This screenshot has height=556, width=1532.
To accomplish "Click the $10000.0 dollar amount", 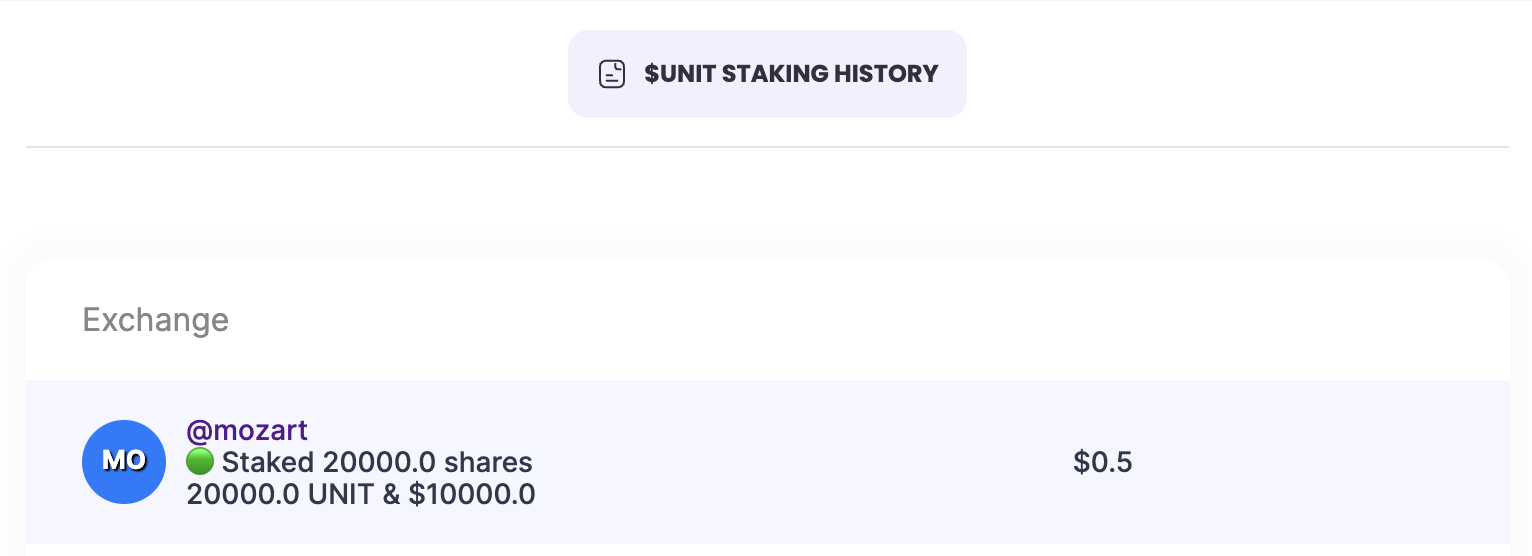I will tap(472, 494).
